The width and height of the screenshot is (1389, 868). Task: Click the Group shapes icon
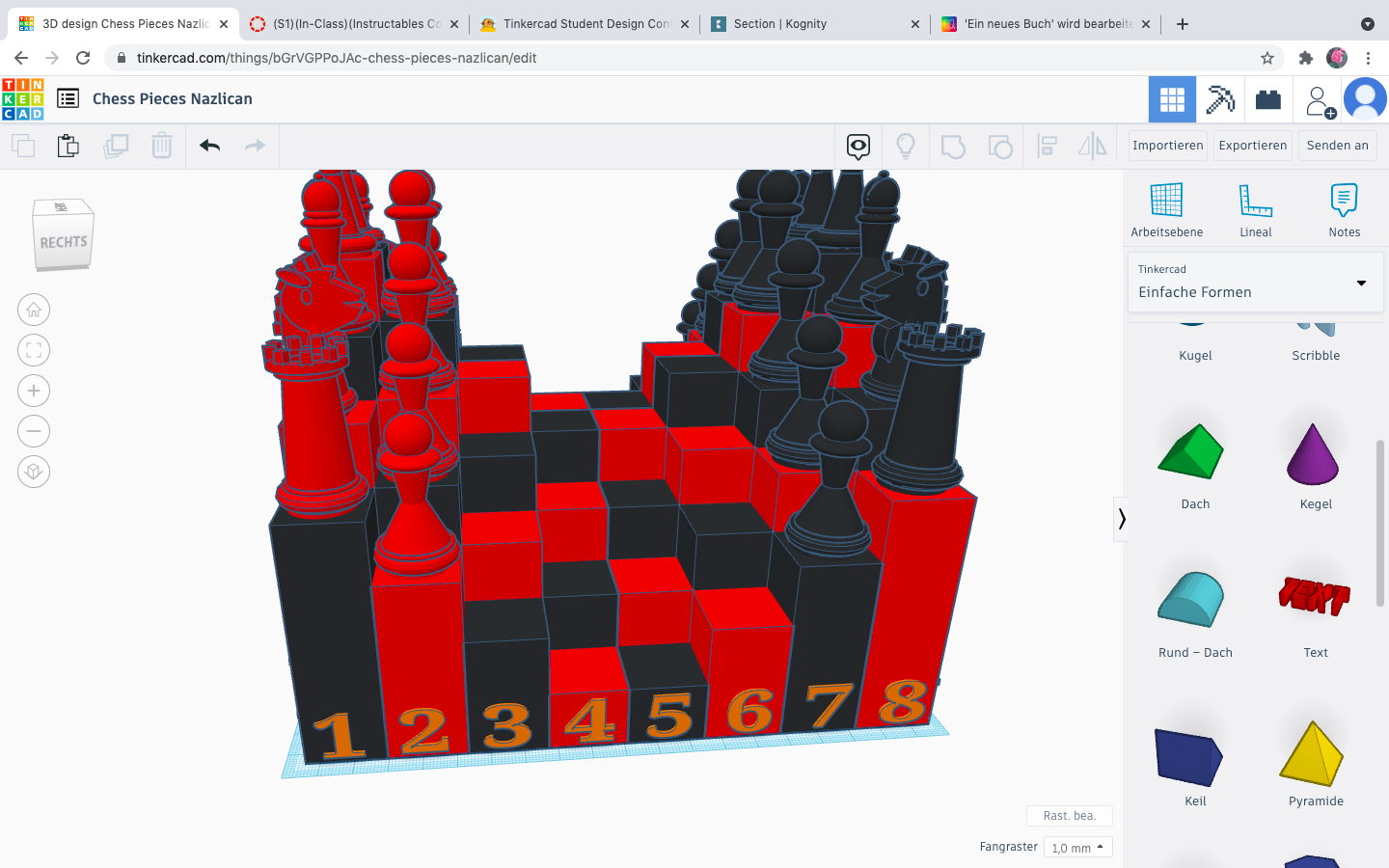953,147
